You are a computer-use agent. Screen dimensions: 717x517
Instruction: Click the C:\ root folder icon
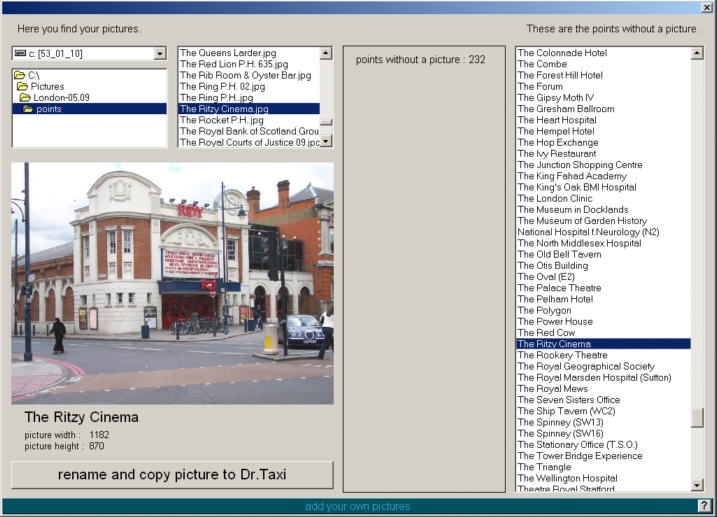tap(19, 76)
